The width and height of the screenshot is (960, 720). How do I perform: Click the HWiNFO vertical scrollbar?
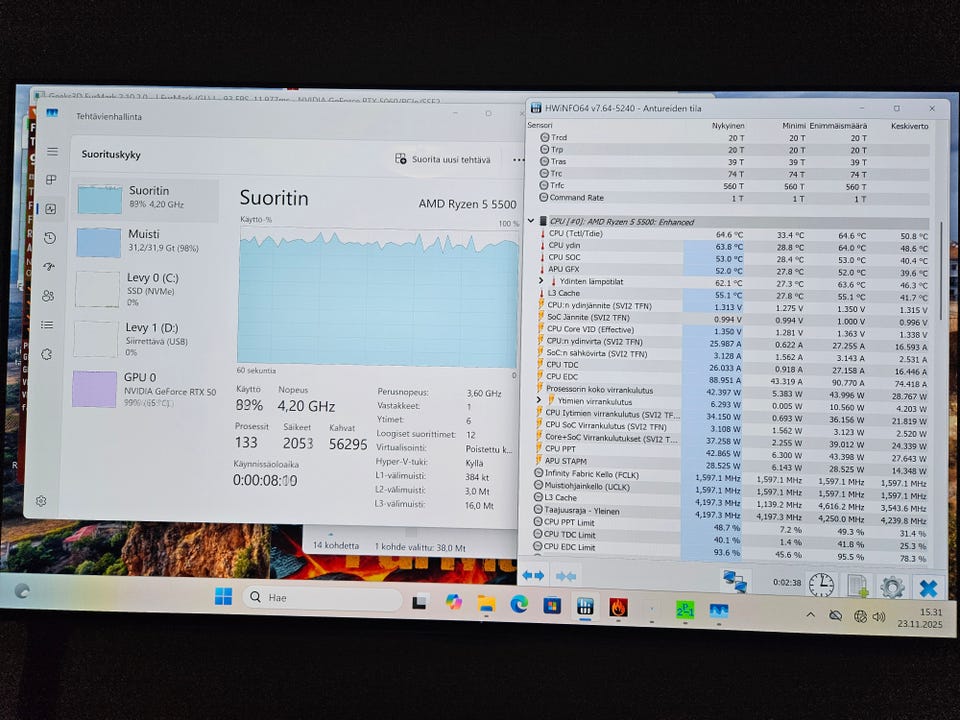(942, 271)
